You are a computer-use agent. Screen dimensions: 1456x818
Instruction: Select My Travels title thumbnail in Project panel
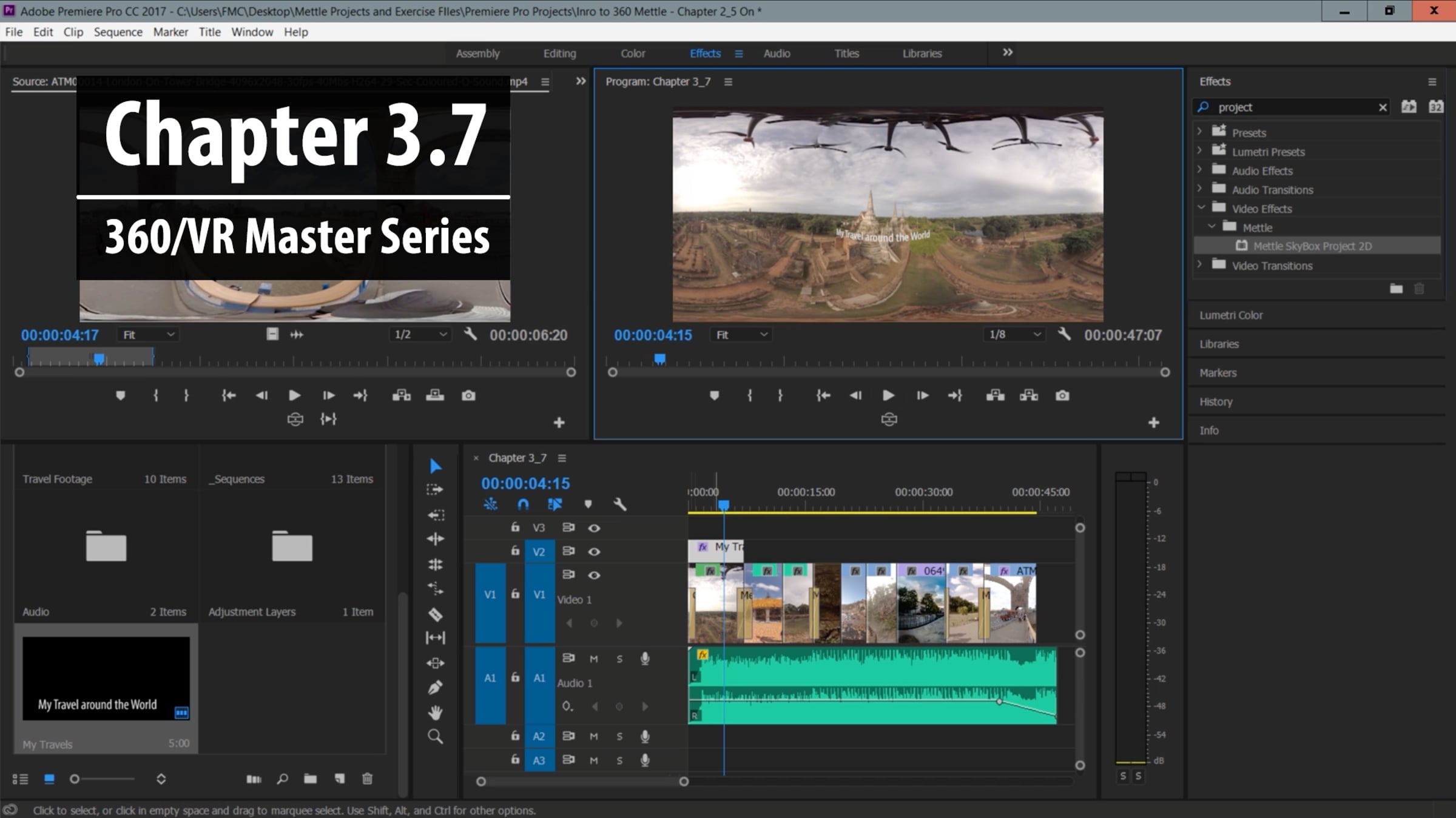click(106, 678)
